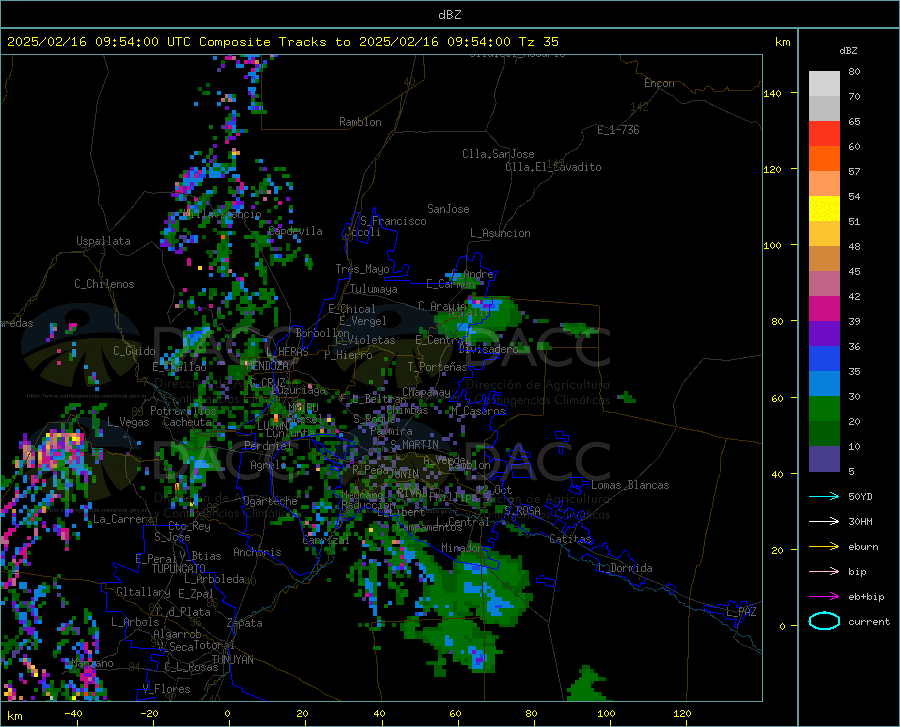Click the 'dBZ' heading above the color scale

848,50
